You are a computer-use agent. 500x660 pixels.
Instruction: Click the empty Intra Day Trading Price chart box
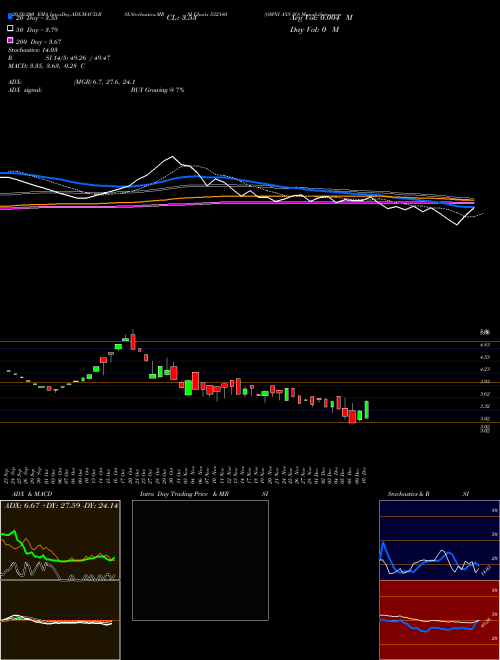tap(200, 560)
